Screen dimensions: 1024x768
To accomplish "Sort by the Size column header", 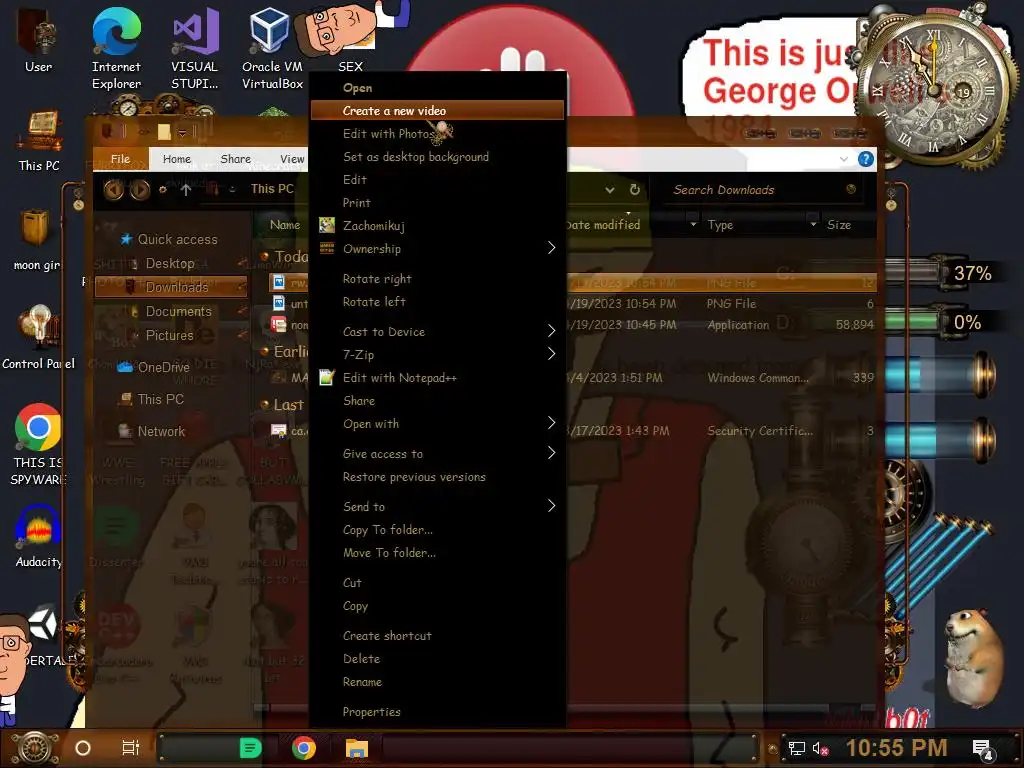I will click(839, 225).
